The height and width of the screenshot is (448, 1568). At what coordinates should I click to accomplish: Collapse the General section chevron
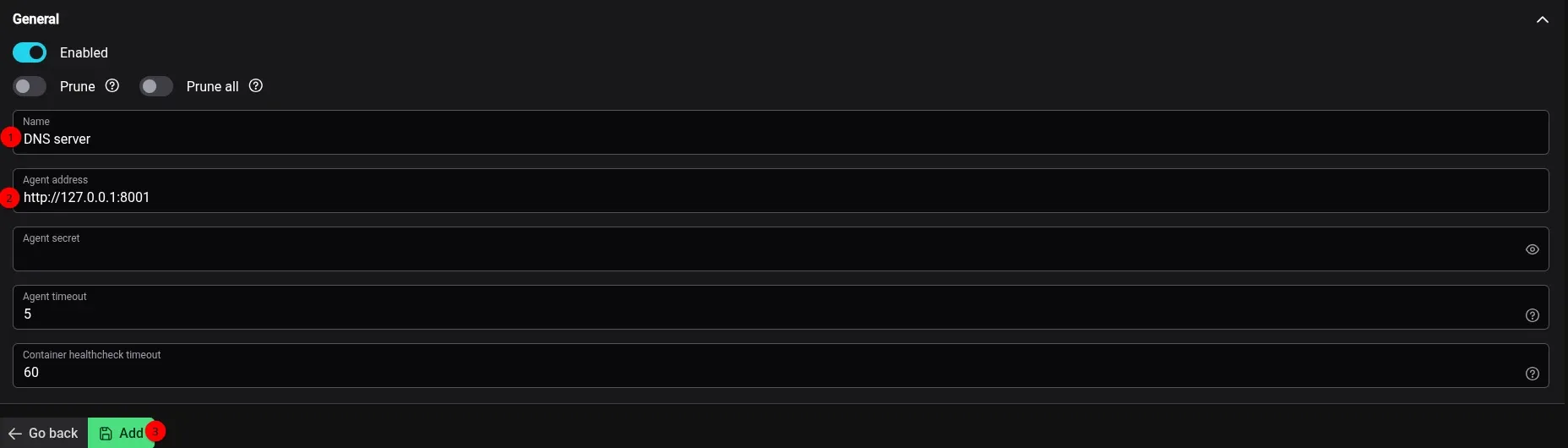click(1542, 19)
